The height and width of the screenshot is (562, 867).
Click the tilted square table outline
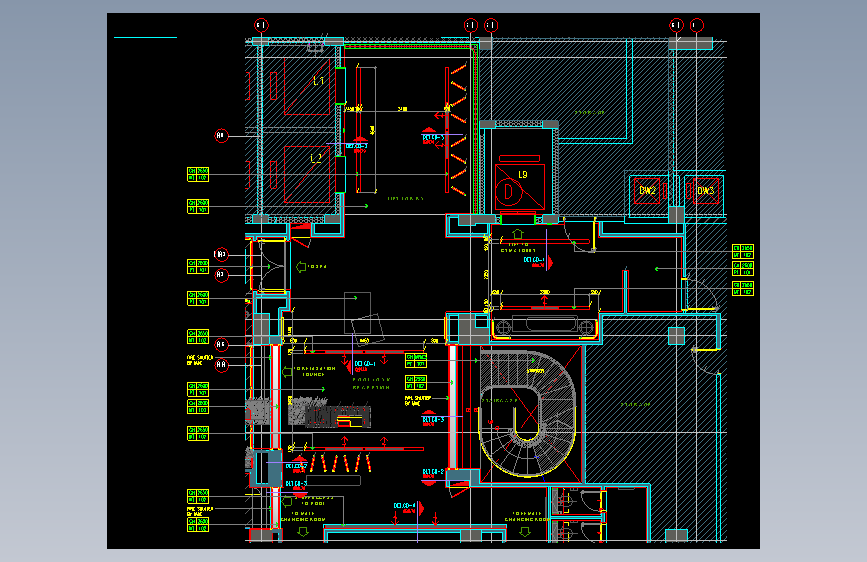367,330
